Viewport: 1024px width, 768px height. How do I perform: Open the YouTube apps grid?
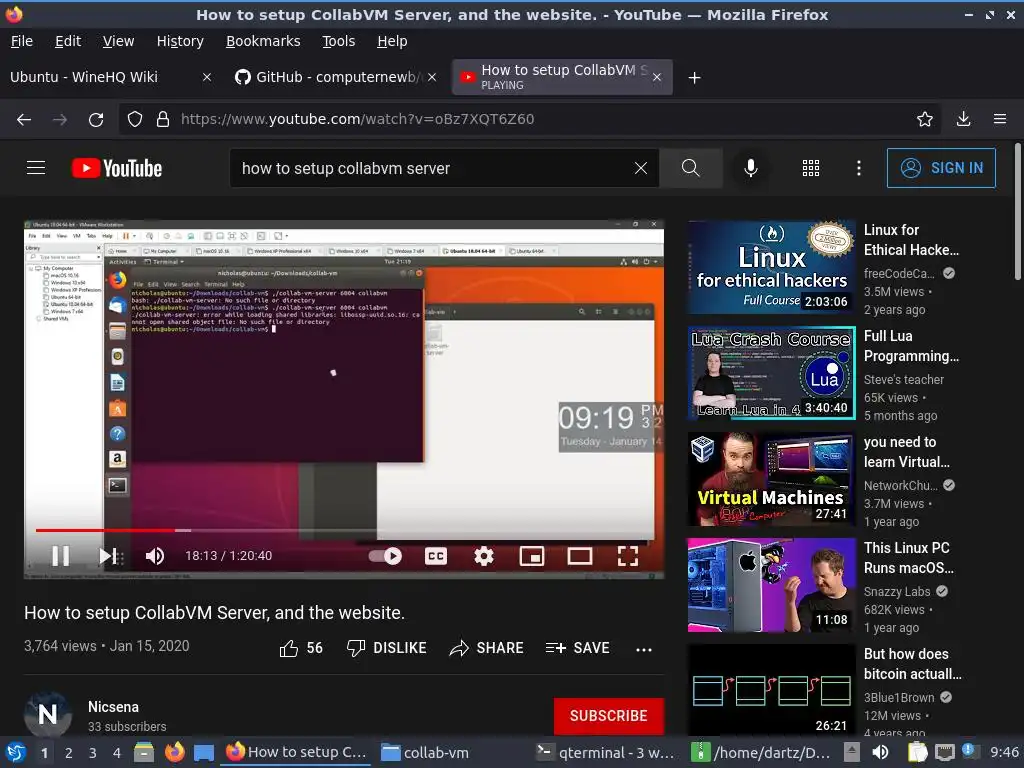pos(810,168)
